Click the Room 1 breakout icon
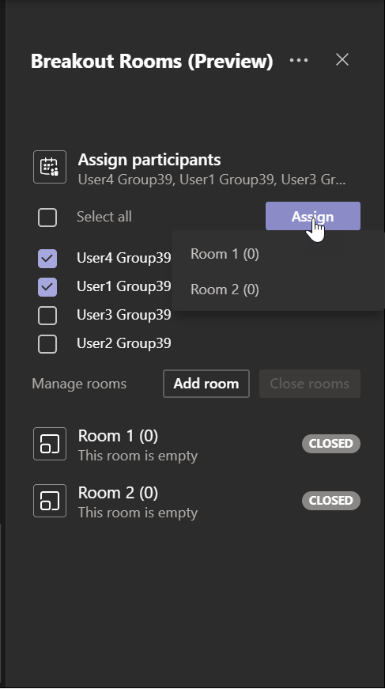Screen dimensions: 385x689 coord(50,444)
